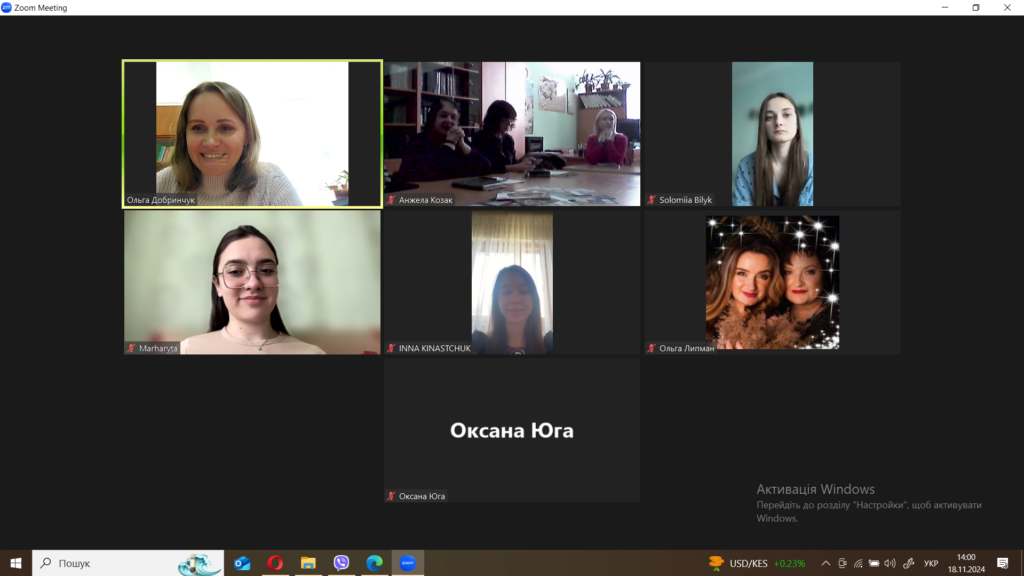Screen dimensions: 1024x576
Task: Open the Wi-Fi network tray icon
Action: [858, 563]
